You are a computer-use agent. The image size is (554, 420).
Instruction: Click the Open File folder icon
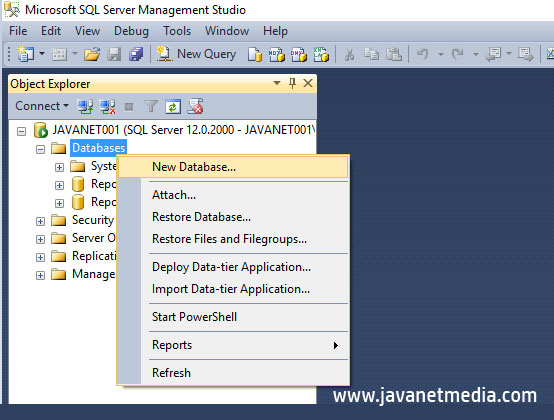(92, 54)
